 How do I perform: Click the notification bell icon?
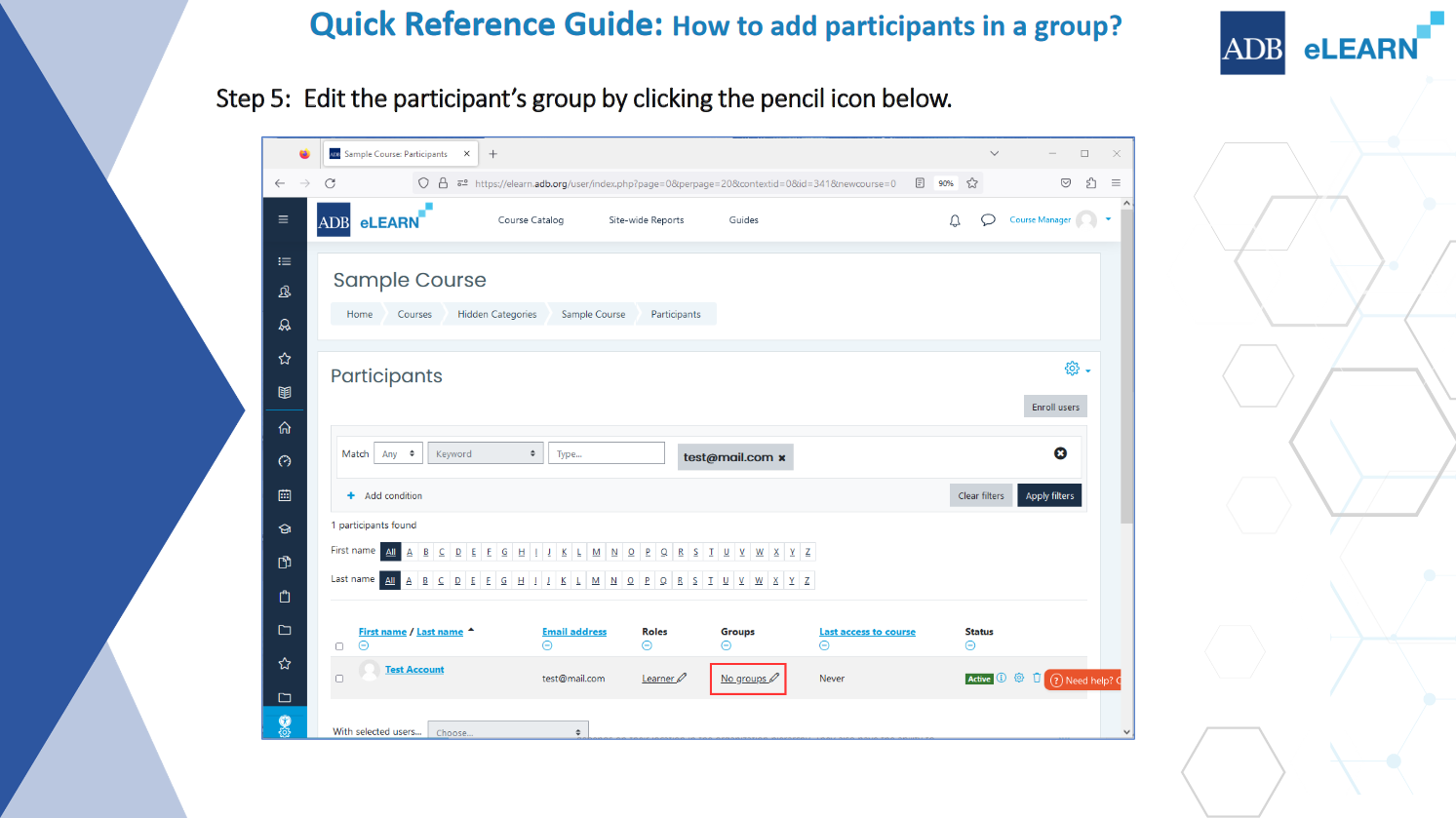pyautogui.click(x=955, y=219)
